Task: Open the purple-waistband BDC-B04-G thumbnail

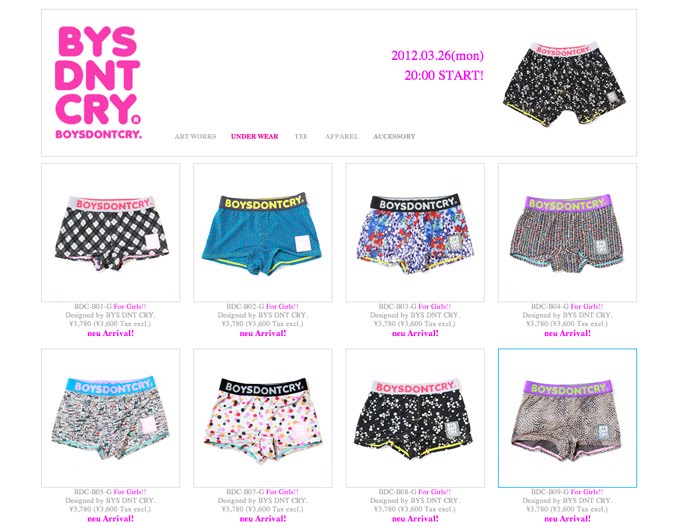Action: pos(567,232)
